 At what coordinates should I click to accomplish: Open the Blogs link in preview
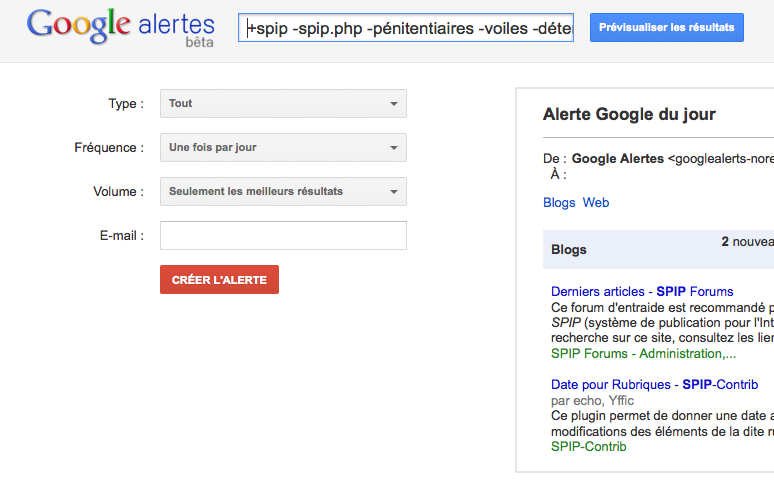559,203
